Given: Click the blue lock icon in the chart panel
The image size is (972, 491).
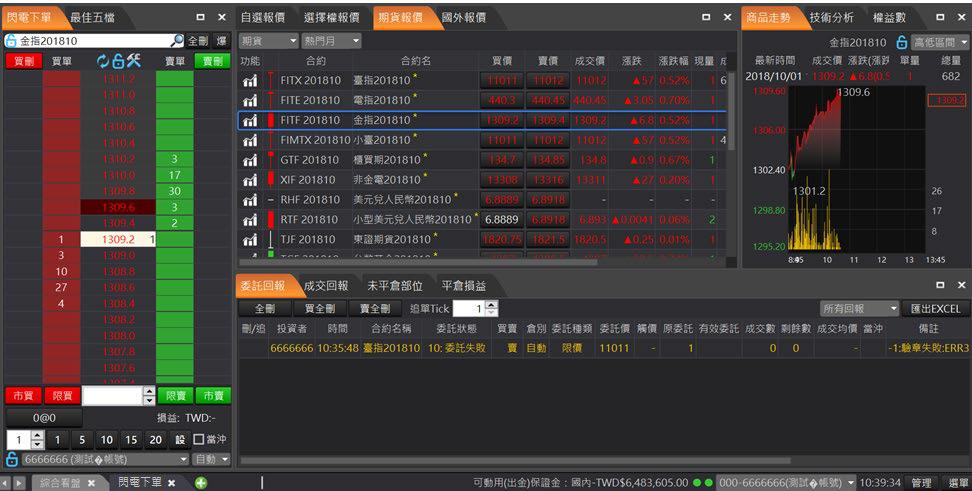Looking at the screenshot, I should 902,43.
